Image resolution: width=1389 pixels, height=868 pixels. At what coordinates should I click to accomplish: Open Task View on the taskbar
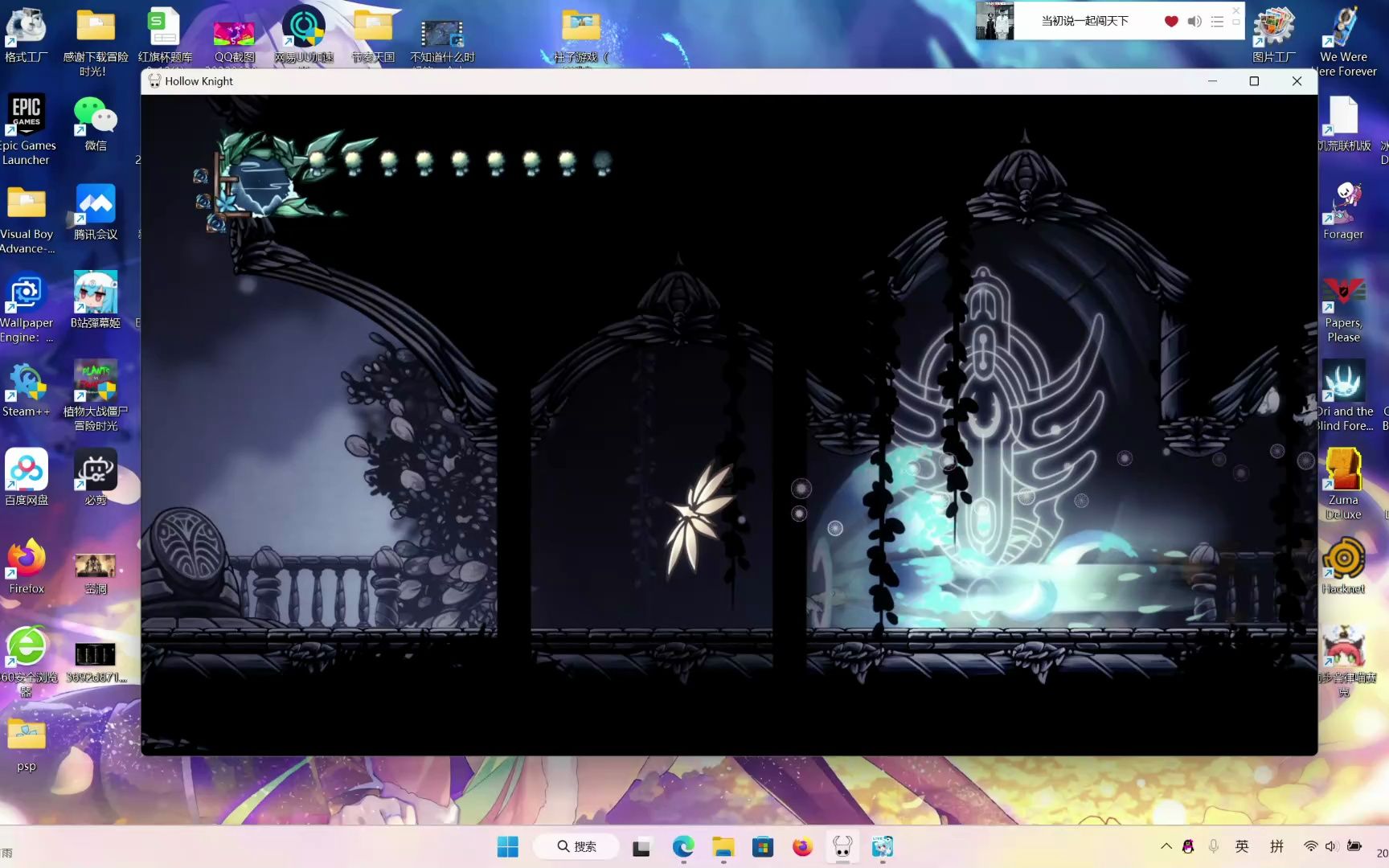click(x=641, y=847)
